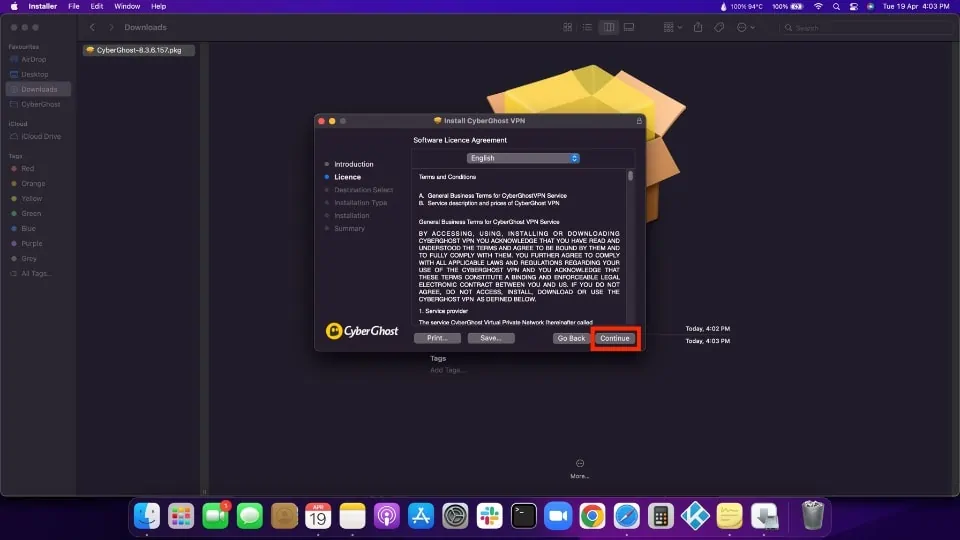960x540 pixels.
Task: Open the Finder action menu dropdown
Action: 745,28
